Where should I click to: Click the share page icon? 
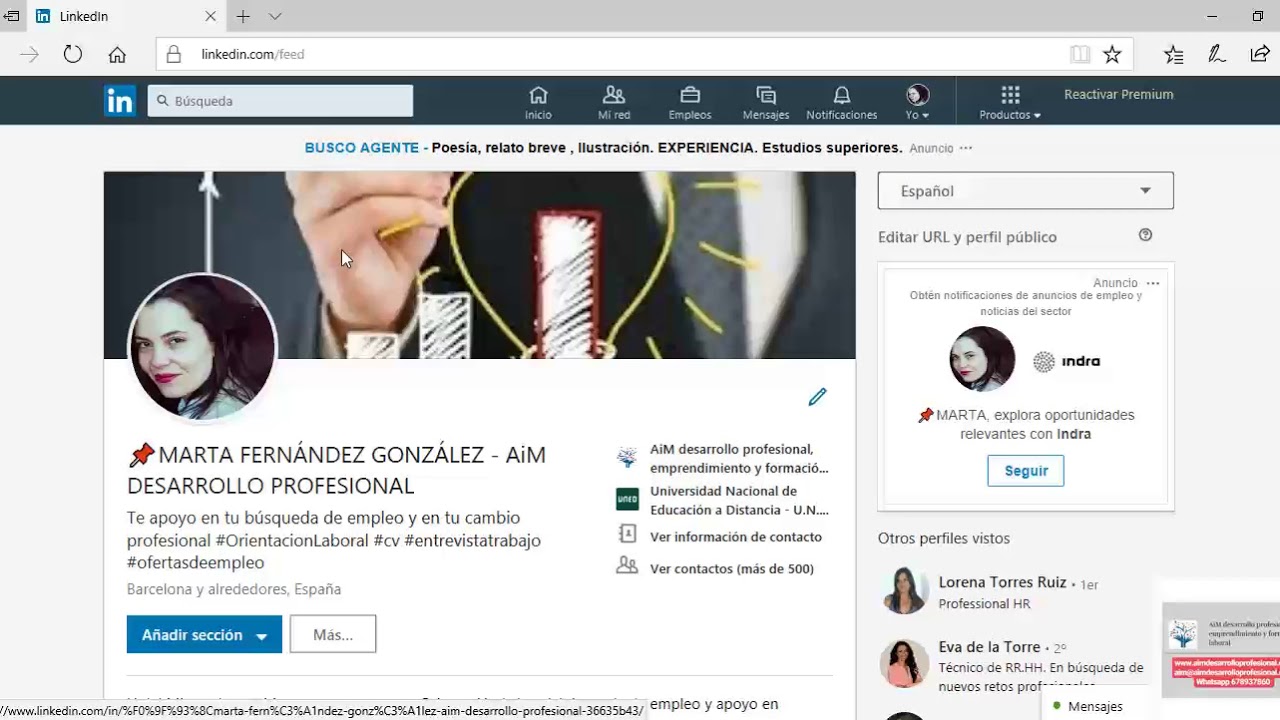(1260, 54)
